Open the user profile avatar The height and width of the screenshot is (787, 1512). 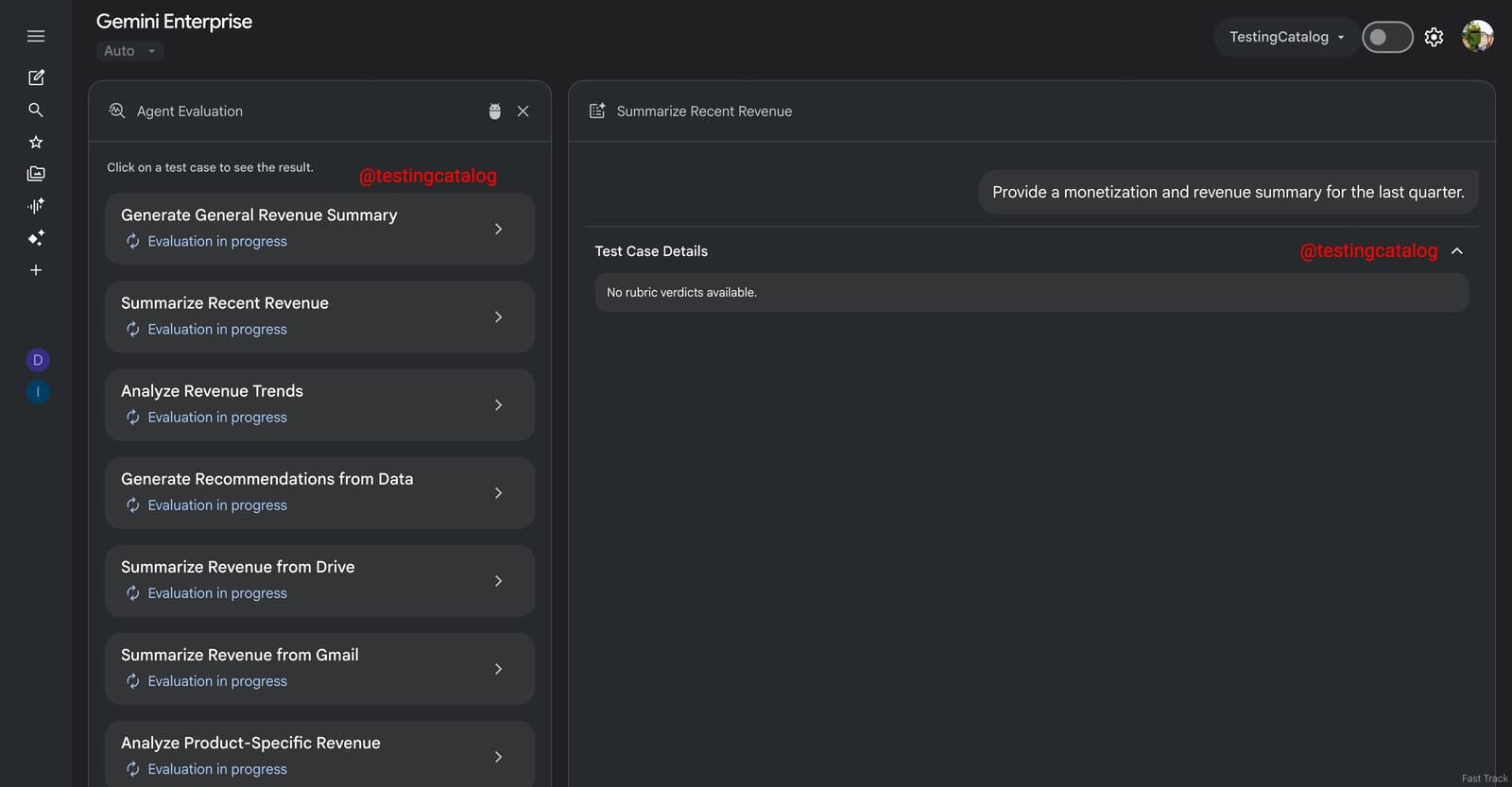(x=1477, y=37)
